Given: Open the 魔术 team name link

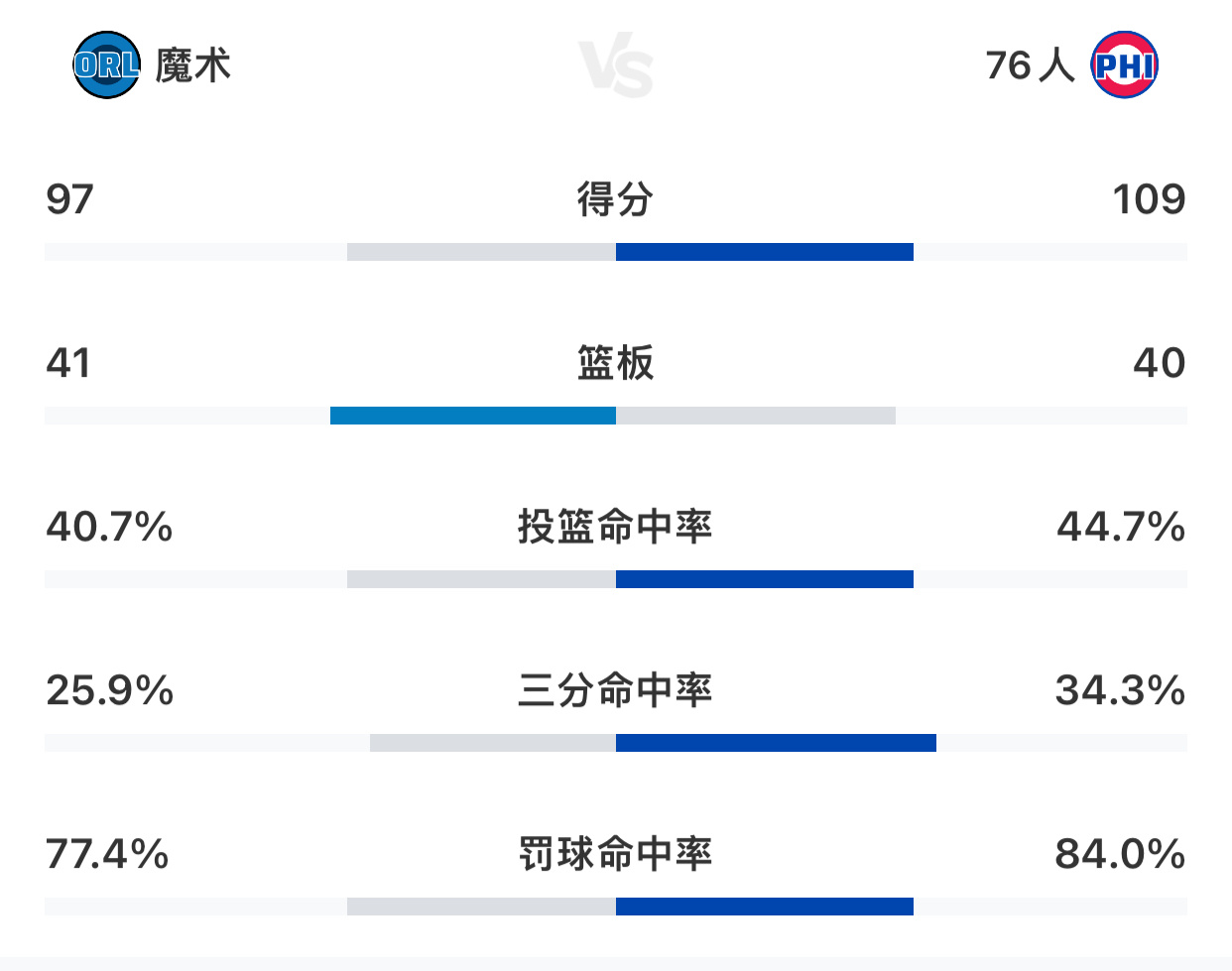Looking at the screenshot, I should pos(194,64).
